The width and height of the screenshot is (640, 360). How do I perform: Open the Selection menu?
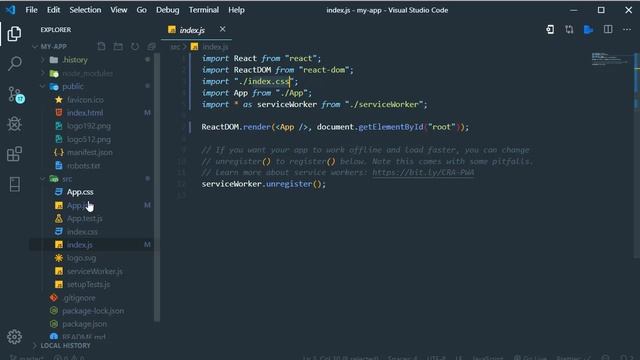click(85, 10)
